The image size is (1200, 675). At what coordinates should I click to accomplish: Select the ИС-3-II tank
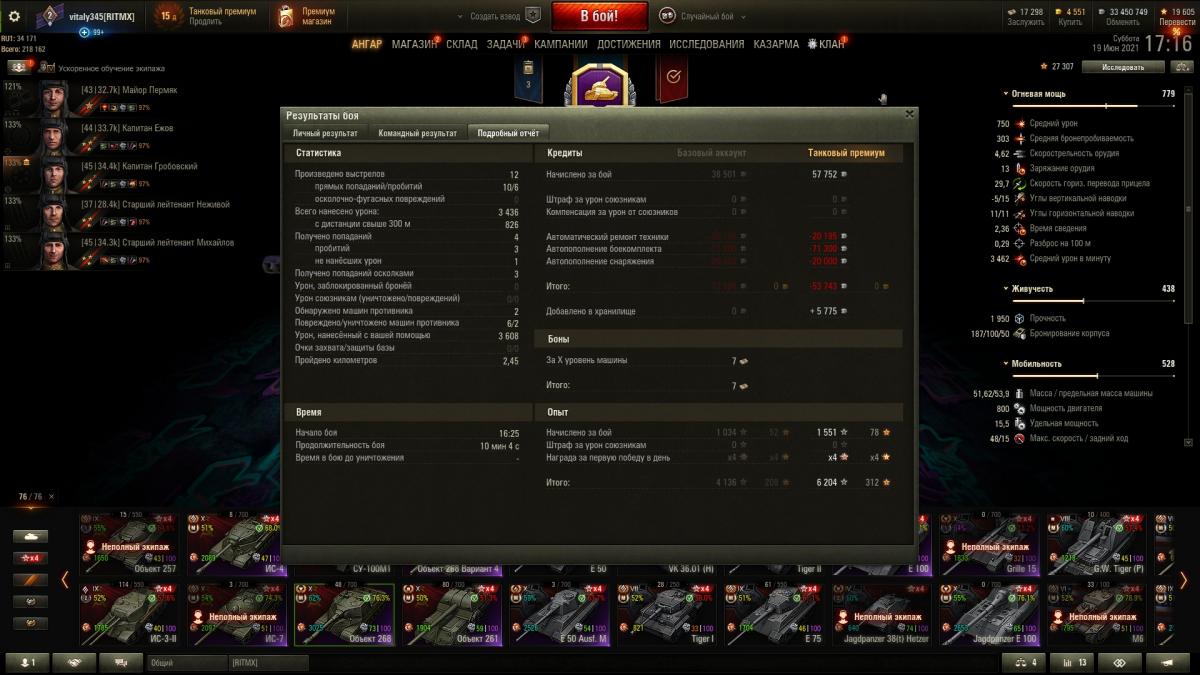(x=128, y=614)
